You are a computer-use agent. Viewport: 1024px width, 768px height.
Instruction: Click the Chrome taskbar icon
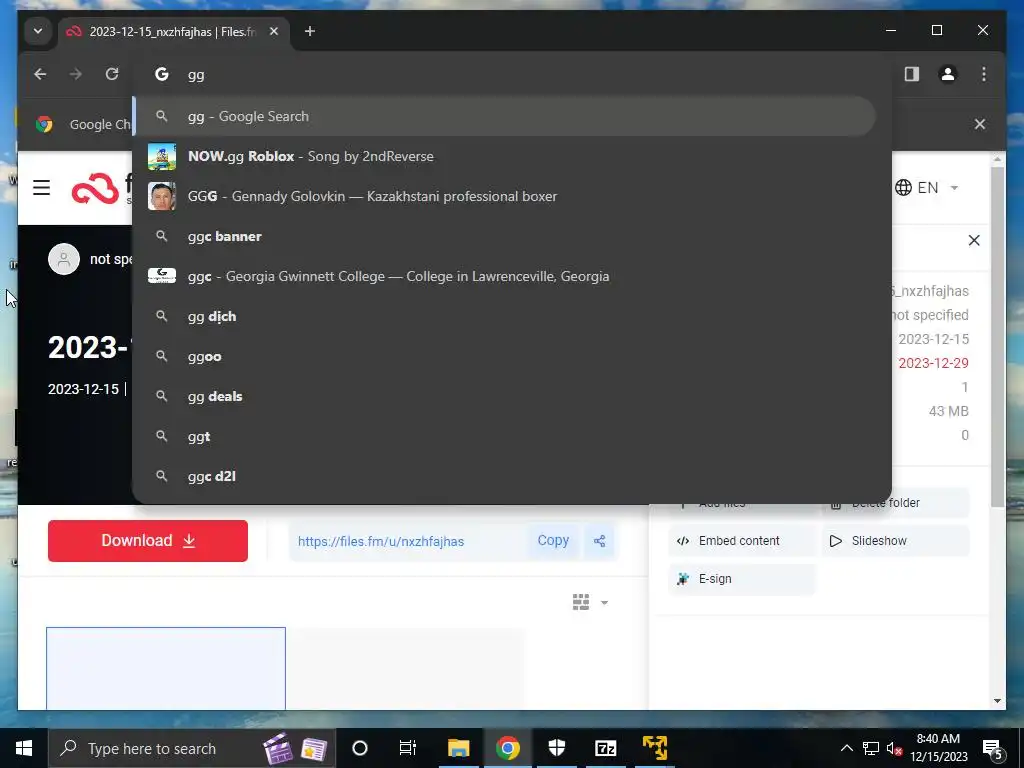pyautogui.click(x=507, y=748)
